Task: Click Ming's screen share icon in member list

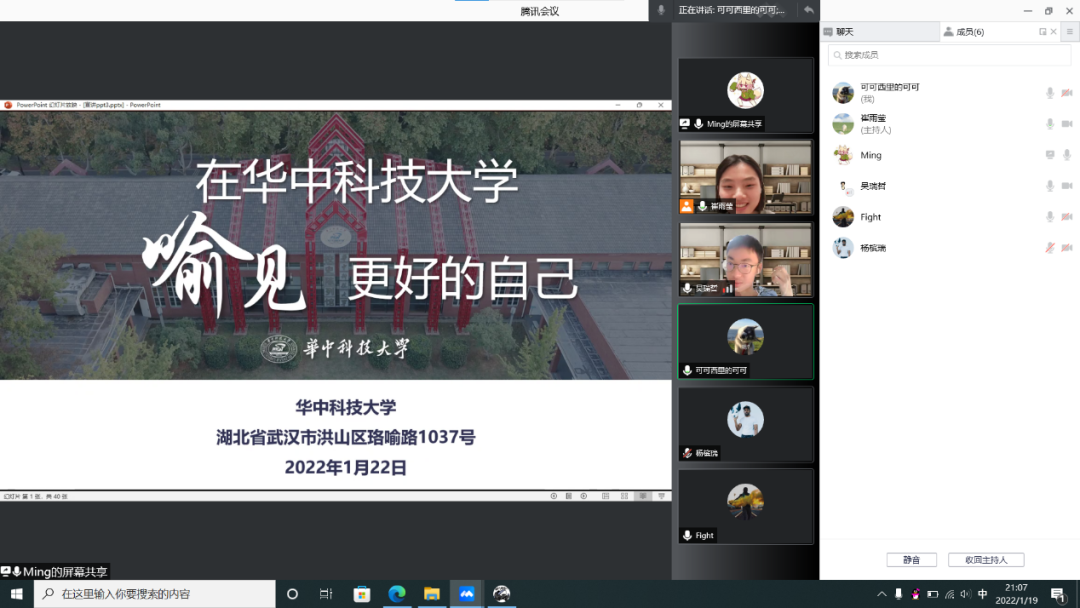Action: click(1050, 155)
